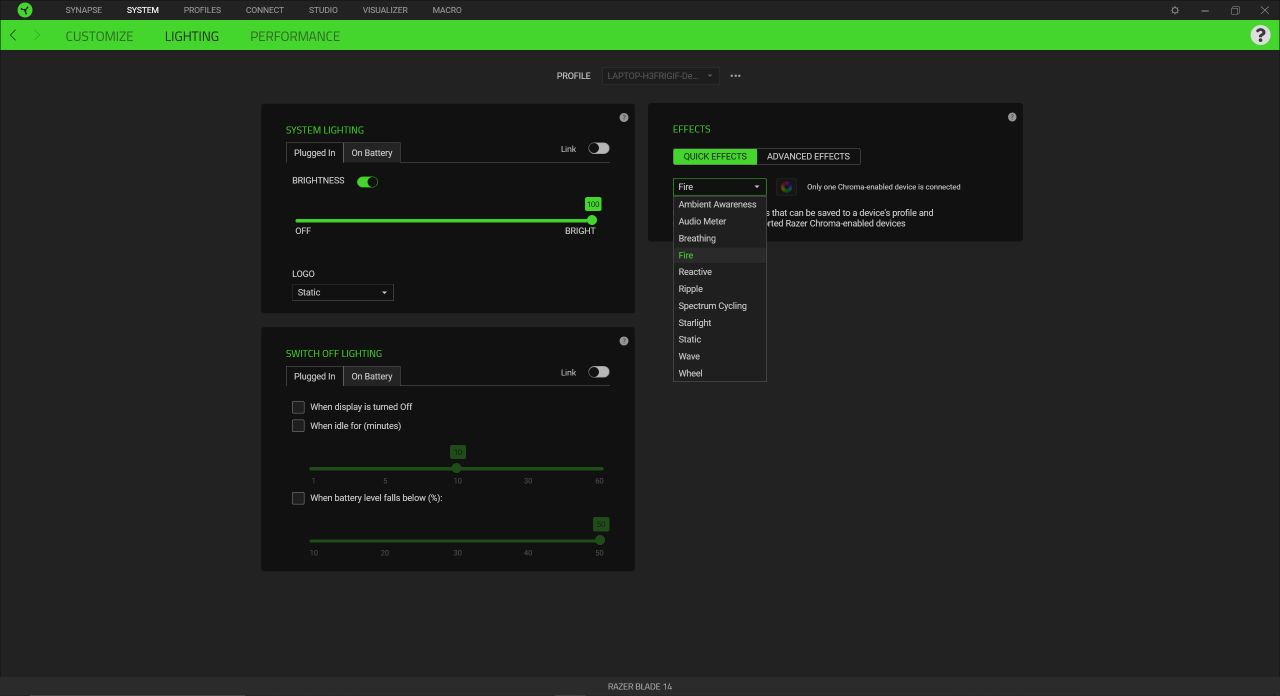Click the brightness slider handle
This screenshot has height=696, width=1280.
[x=592, y=220]
